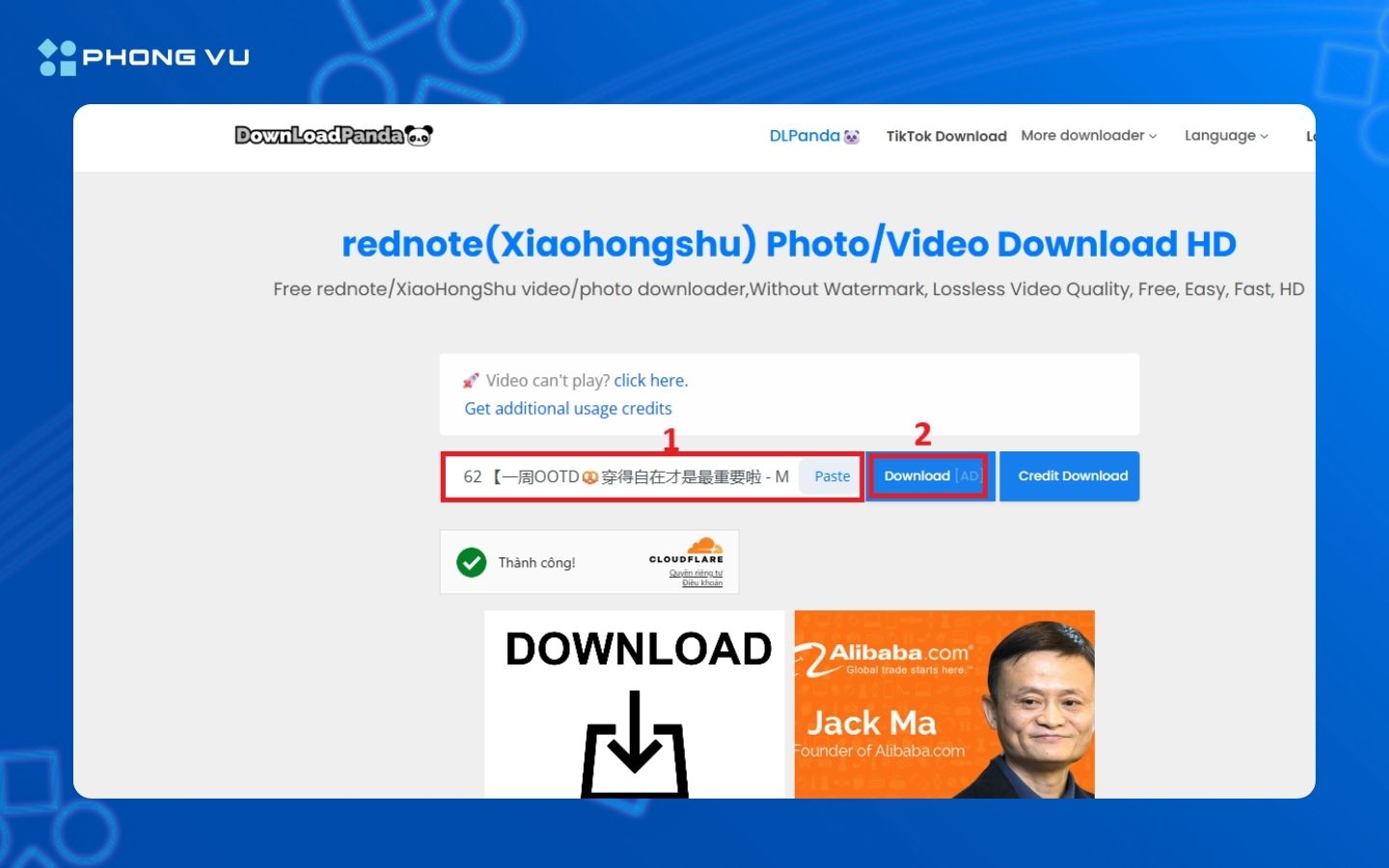Follow the 'click here' link
This screenshot has width=1389, height=868.
tap(650, 380)
